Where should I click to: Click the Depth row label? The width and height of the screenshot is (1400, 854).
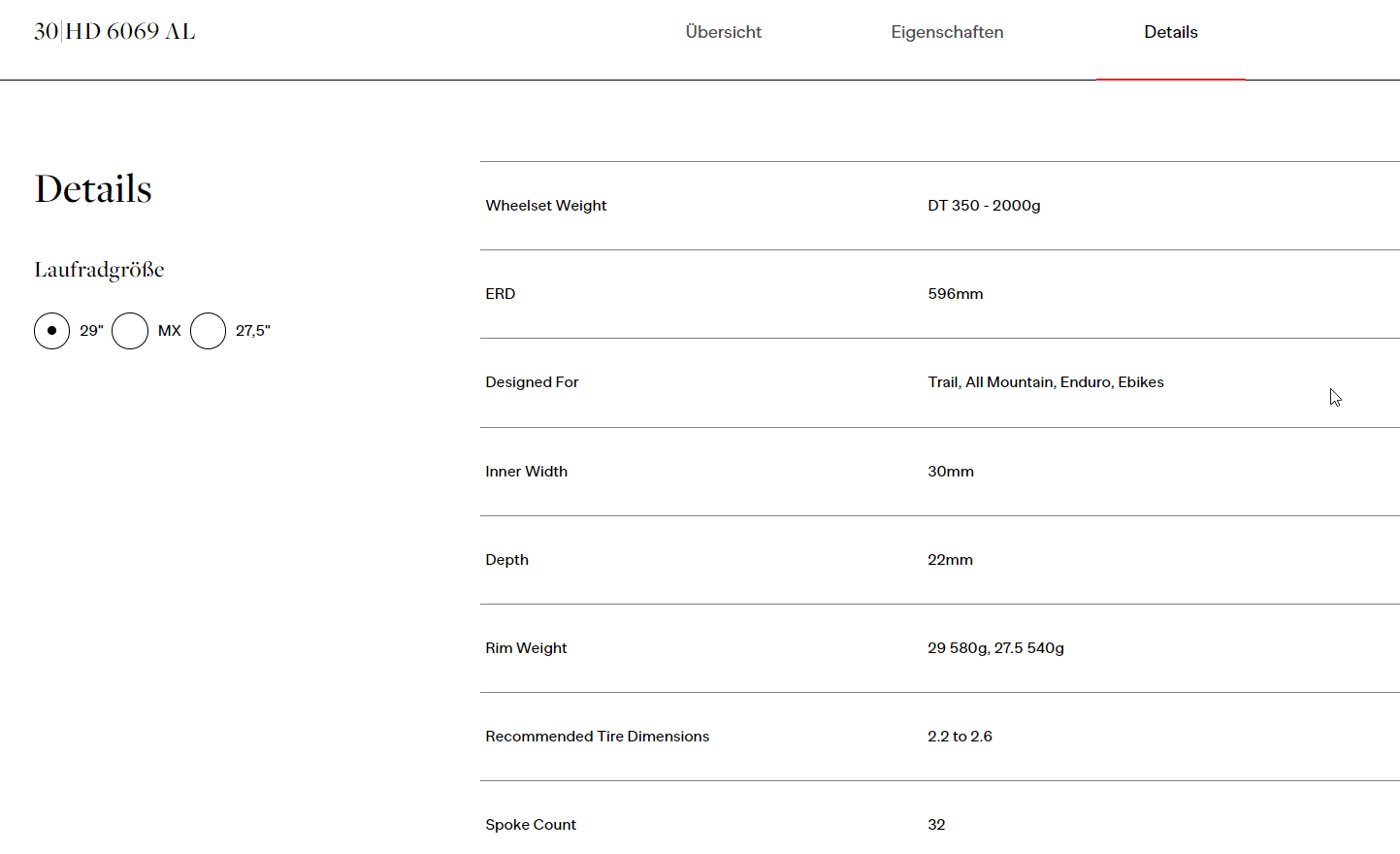pyautogui.click(x=506, y=560)
